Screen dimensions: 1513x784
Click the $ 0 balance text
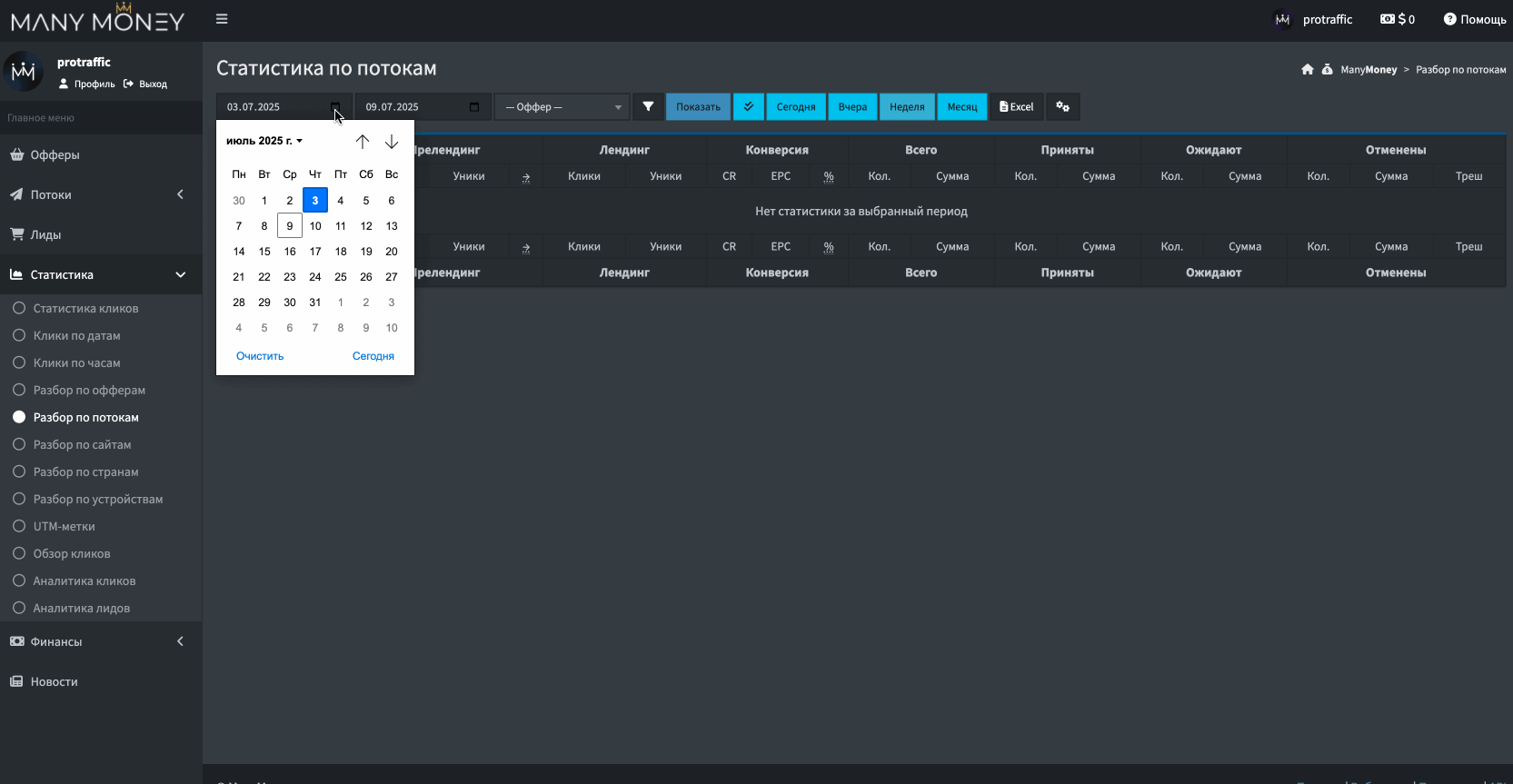[x=1407, y=19]
